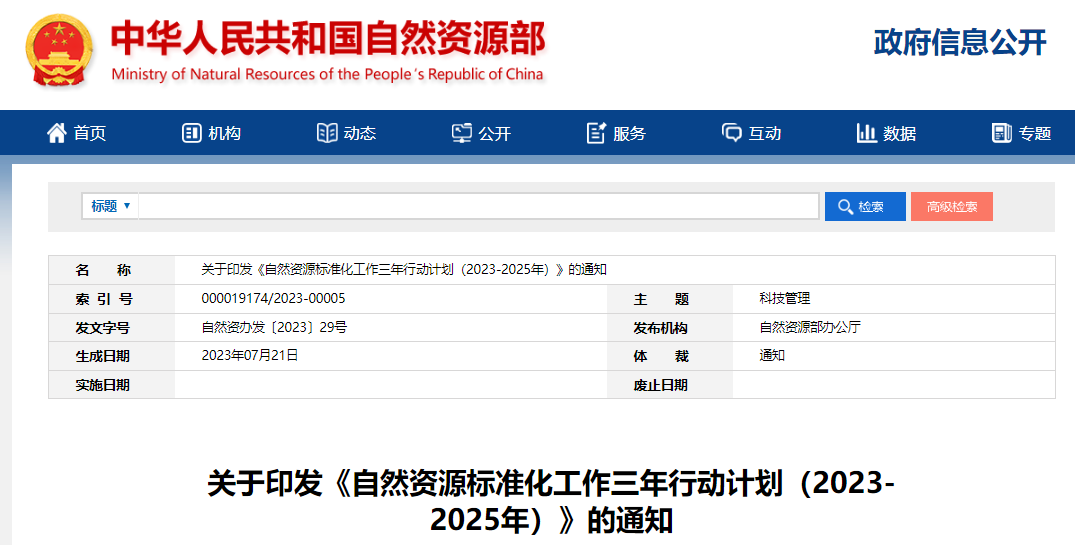This screenshot has width=1075, height=545.
Task: Open the 机构 navigation item
Action: [x=211, y=133]
